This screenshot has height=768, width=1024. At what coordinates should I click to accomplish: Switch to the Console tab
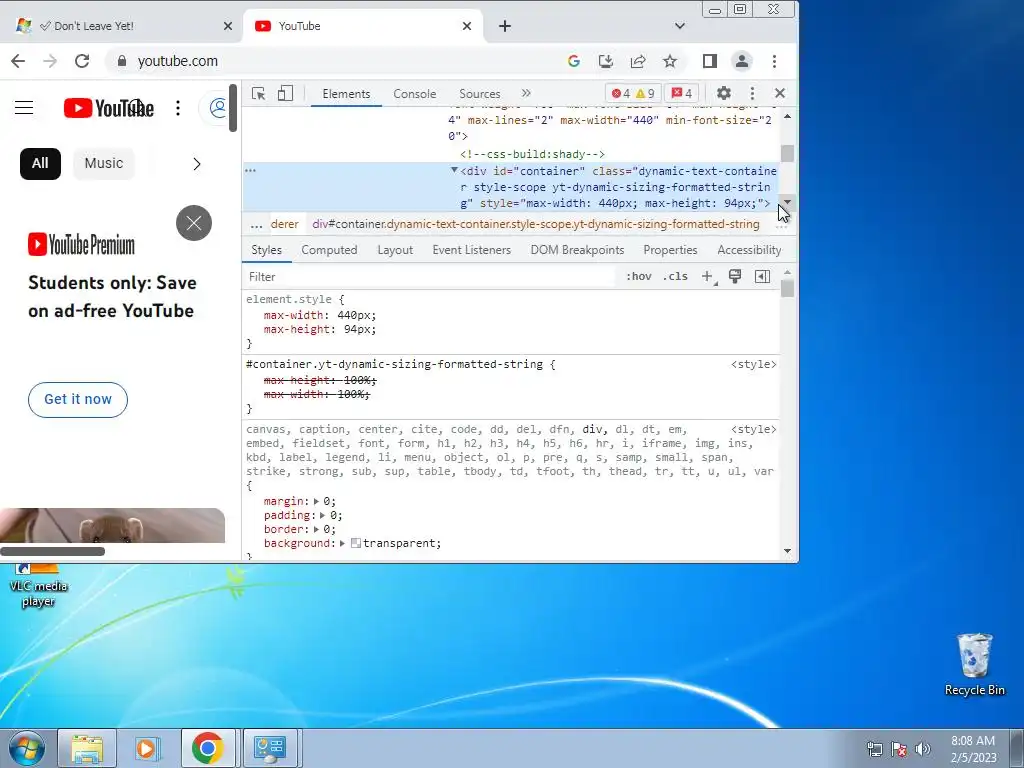point(415,94)
